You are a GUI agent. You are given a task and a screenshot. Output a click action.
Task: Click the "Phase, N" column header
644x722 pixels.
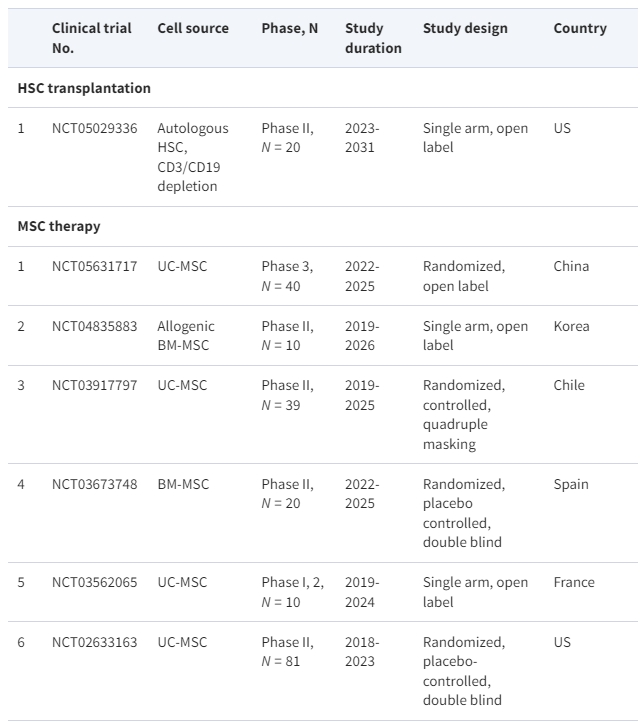pos(290,28)
